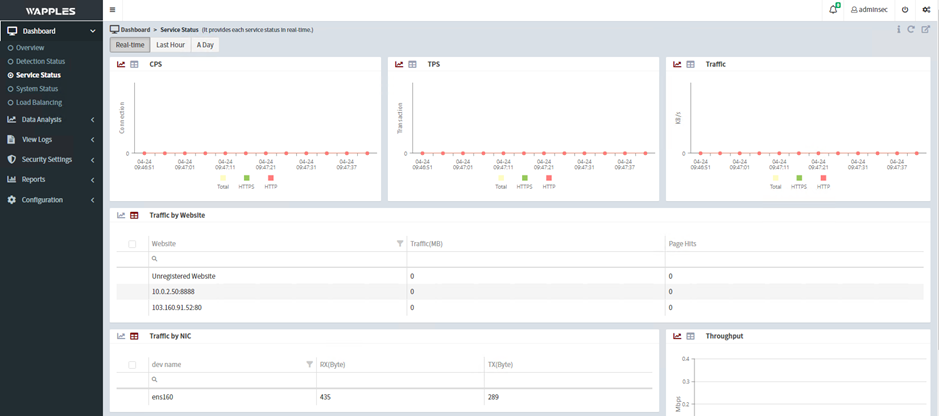Switch Traffic panel to table view
This screenshot has height=416, width=939.
point(690,64)
